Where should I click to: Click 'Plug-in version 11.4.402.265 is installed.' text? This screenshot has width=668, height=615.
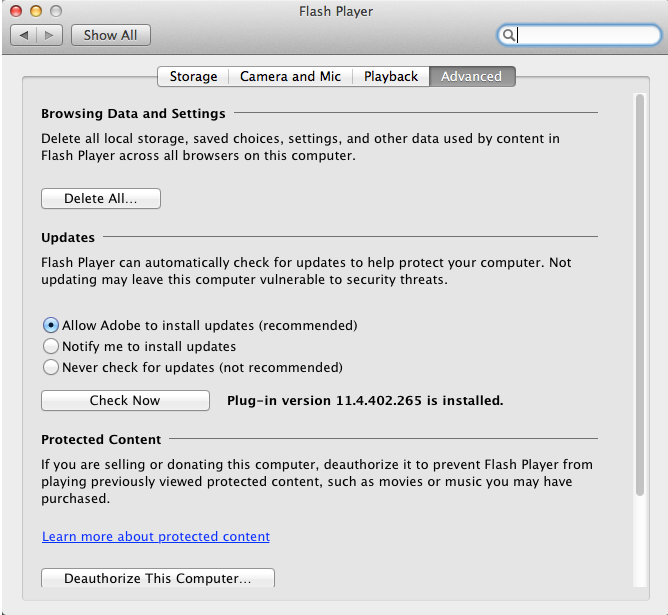click(365, 400)
